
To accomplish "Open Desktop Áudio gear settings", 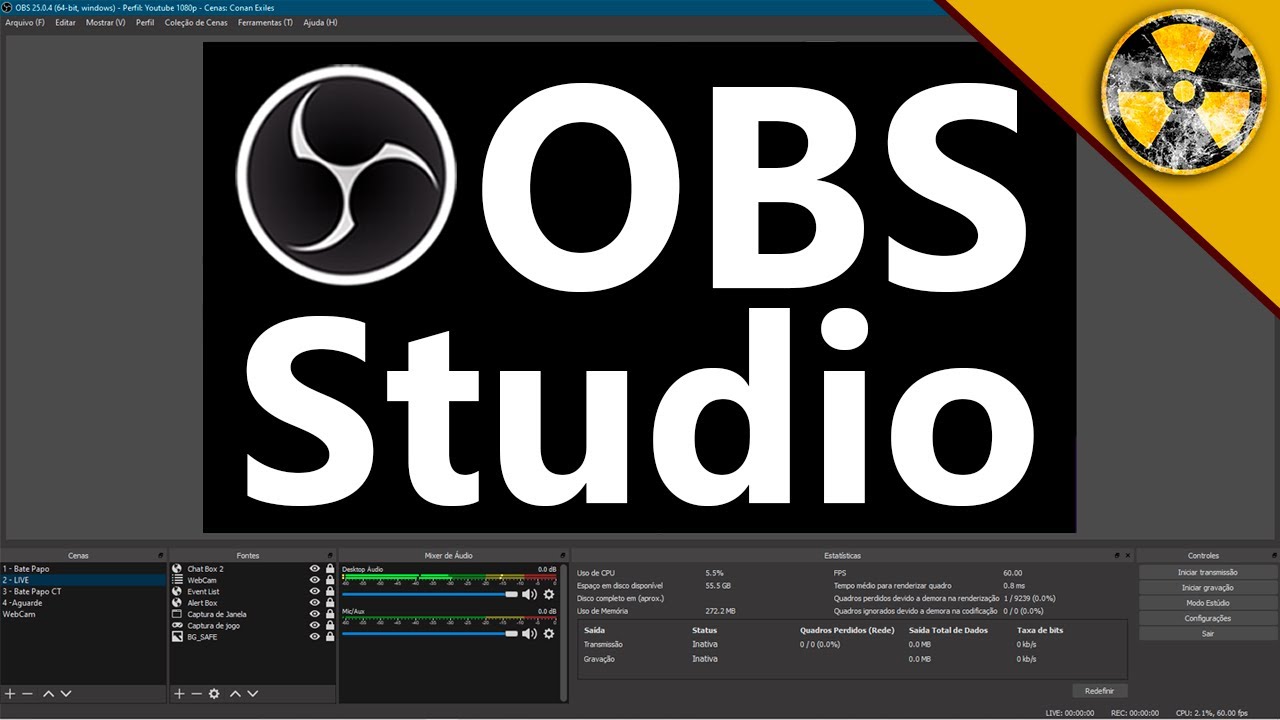I will coord(548,594).
